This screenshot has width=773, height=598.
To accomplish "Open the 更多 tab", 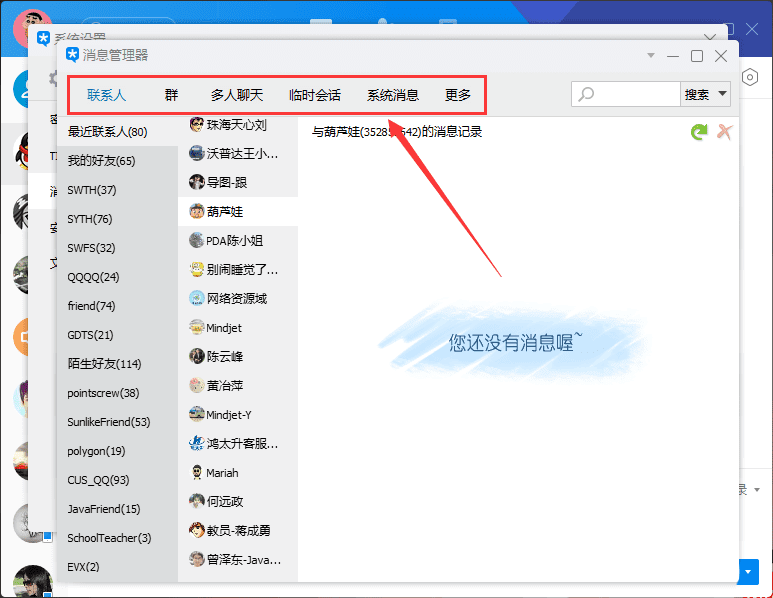I will pos(458,95).
